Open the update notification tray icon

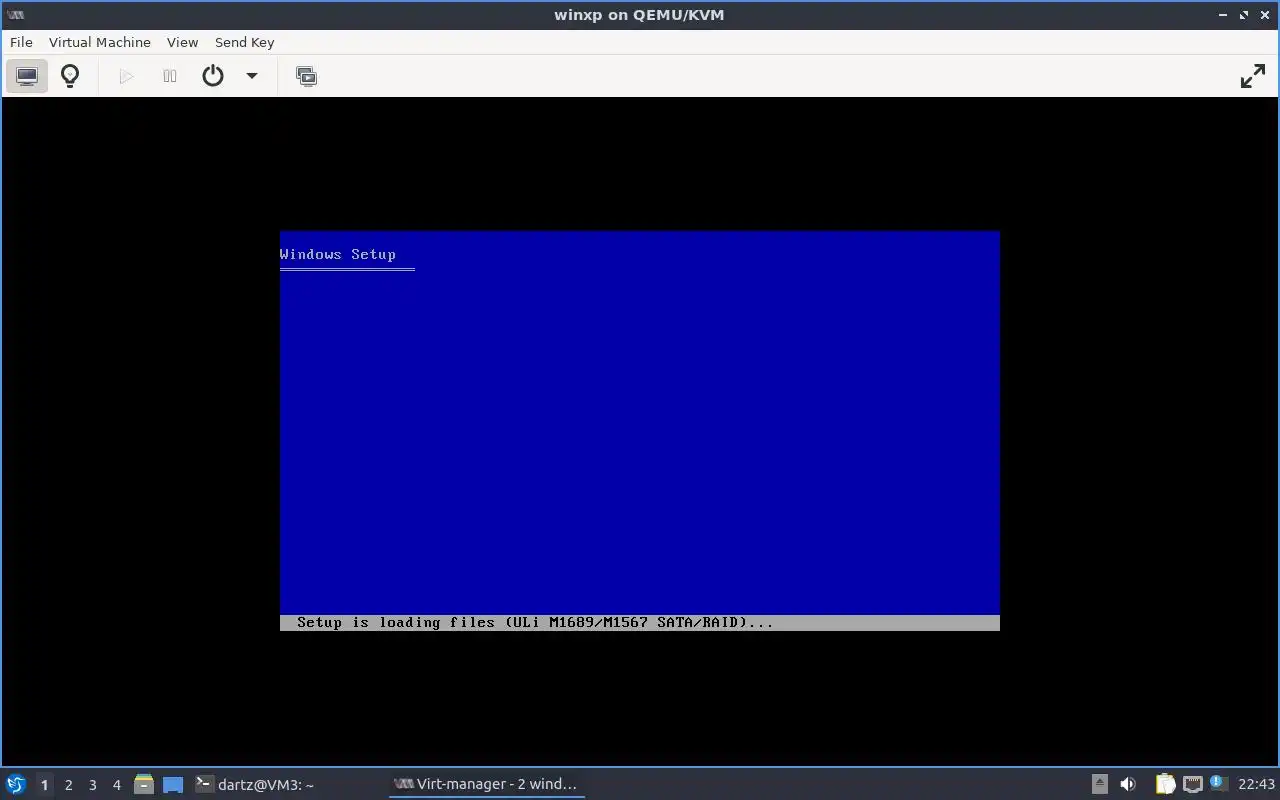1218,784
